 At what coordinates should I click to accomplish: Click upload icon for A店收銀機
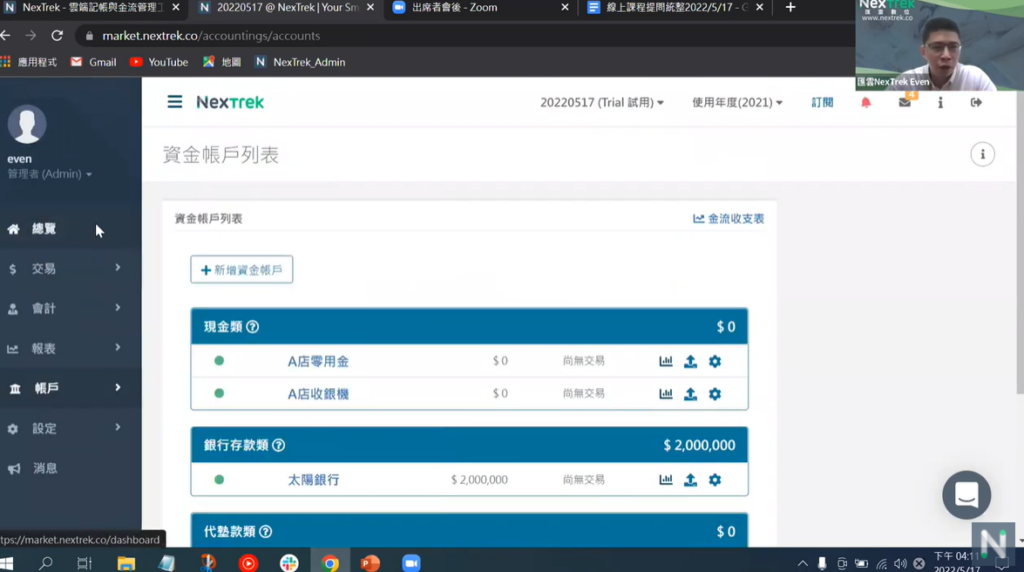pyautogui.click(x=690, y=394)
